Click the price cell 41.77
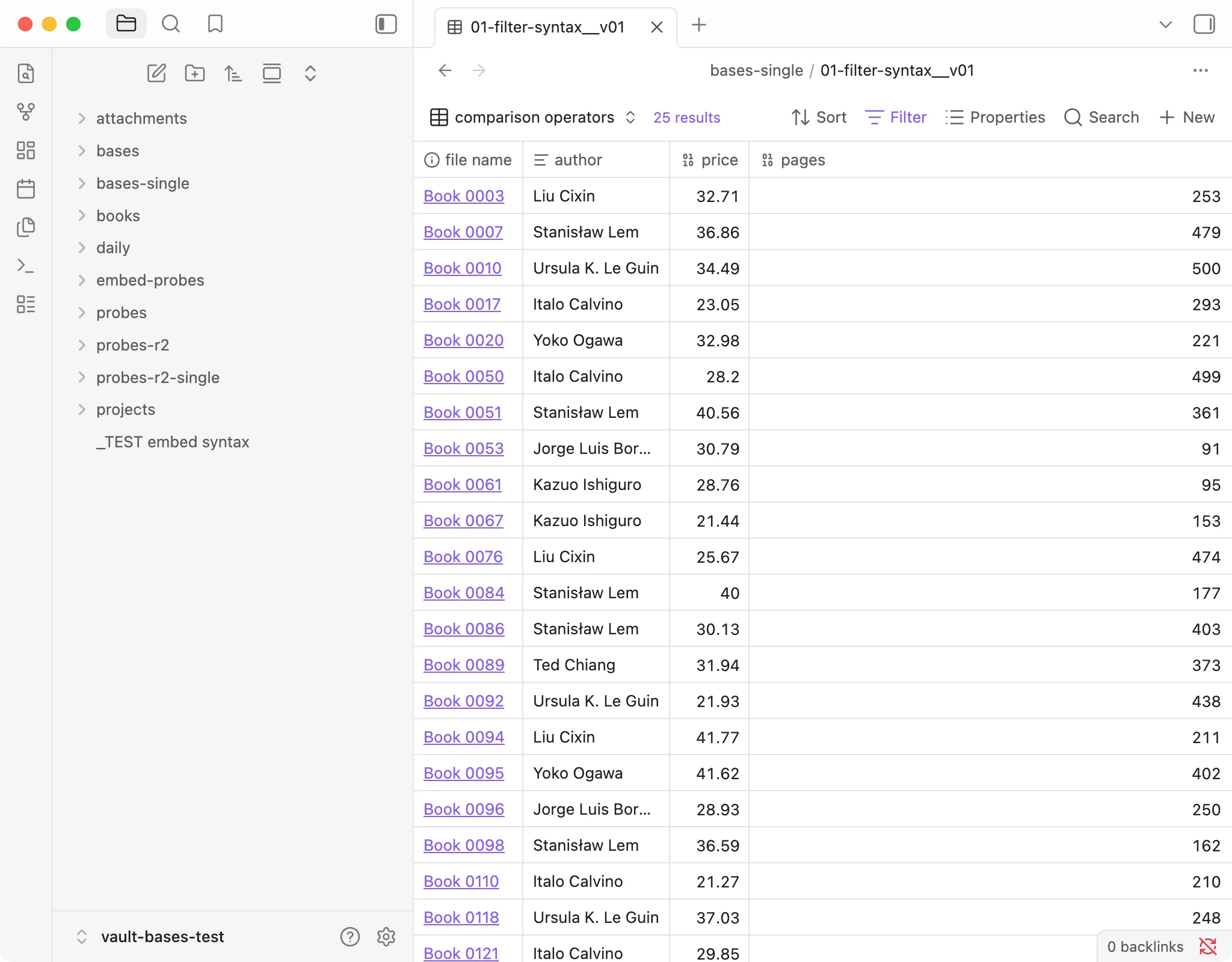This screenshot has width=1232, height=962. click(709, 737)
